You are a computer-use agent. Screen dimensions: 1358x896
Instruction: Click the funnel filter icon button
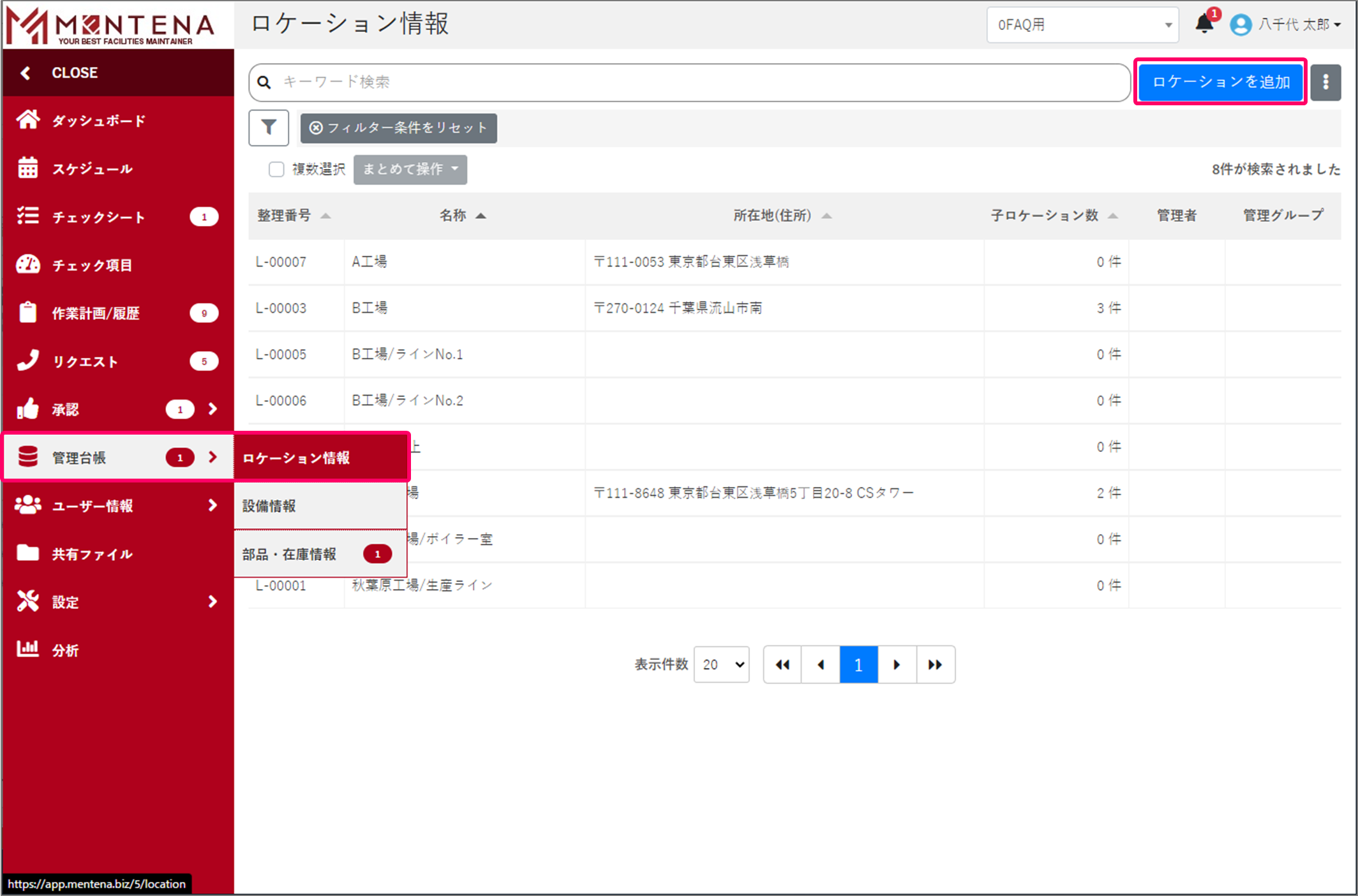269,128
